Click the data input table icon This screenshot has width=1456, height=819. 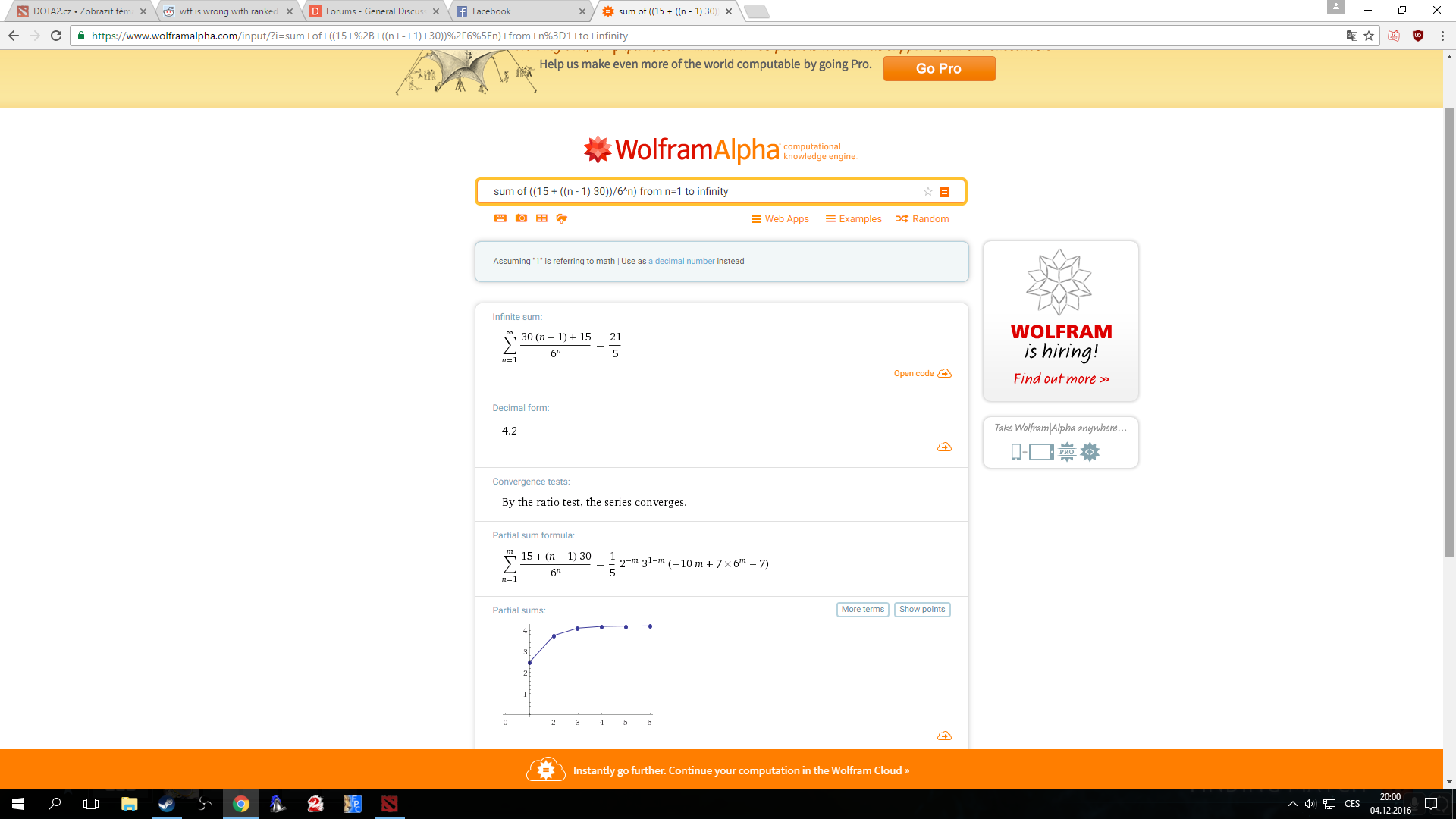point(541,218)
